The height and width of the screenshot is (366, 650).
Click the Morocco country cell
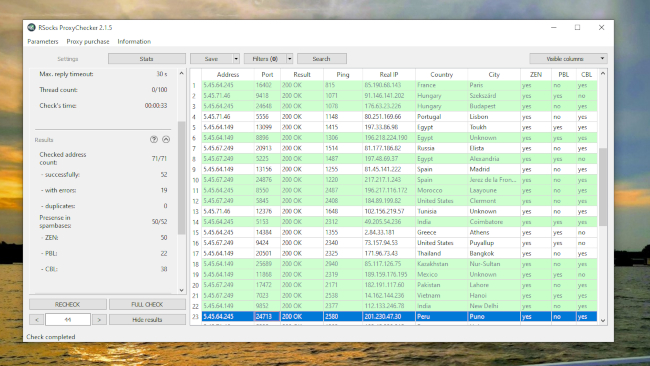(441, 190)
